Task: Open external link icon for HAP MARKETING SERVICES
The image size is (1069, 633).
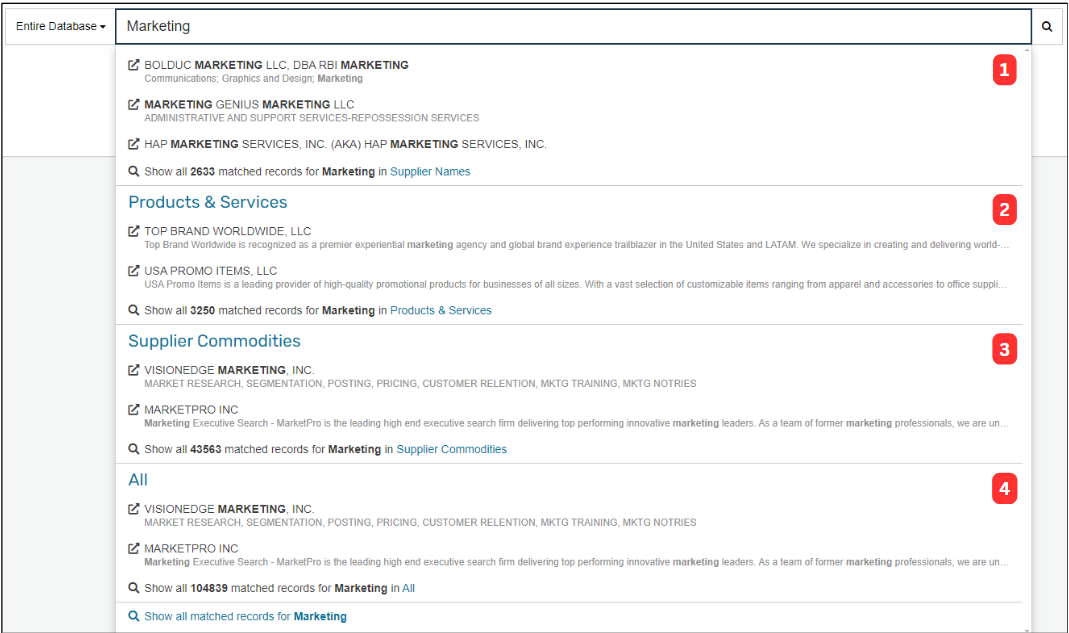Action: (x=134, y=144)
